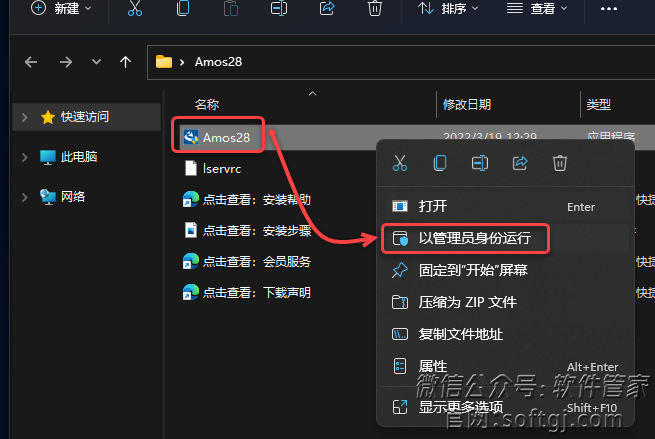Click the Rename icon in context menu
Screen dimensions: 655x439
point(480,163)
